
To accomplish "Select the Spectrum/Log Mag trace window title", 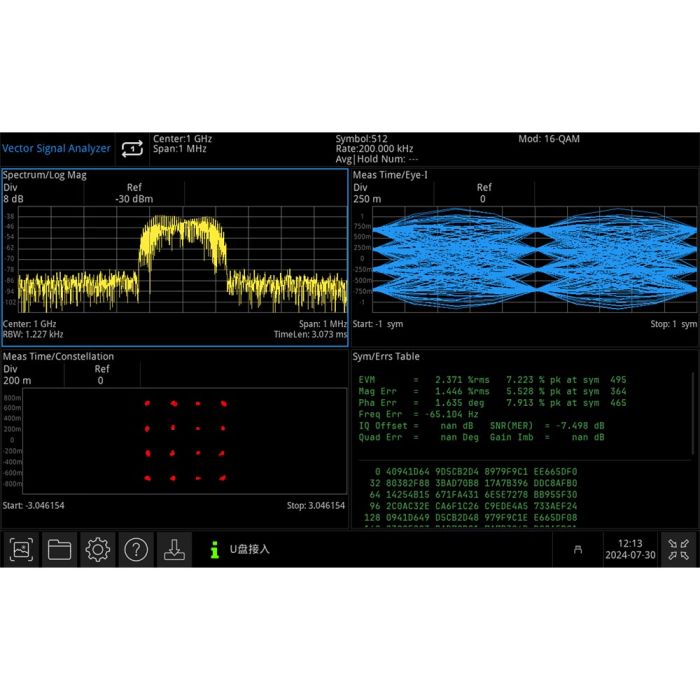I will point(44,175).
